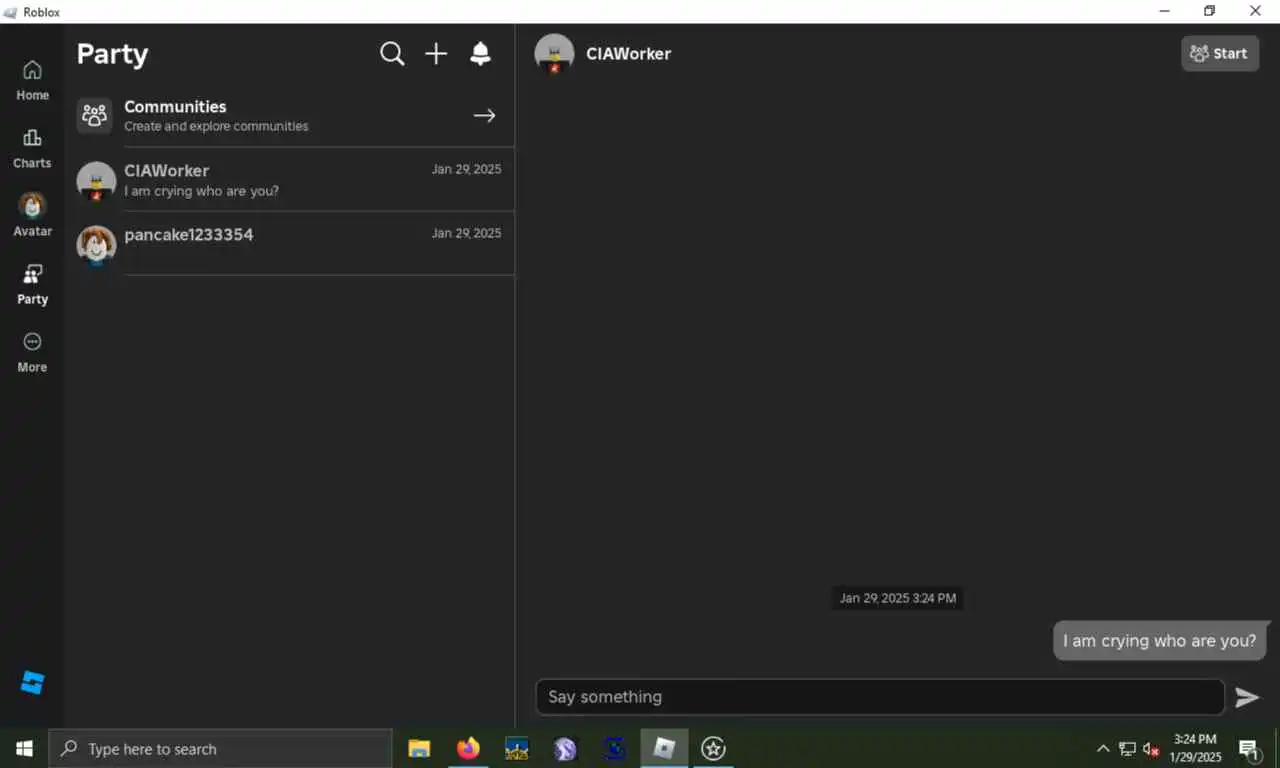
Task: Open File Explorer from taskbar
Action: pos(419,748)
